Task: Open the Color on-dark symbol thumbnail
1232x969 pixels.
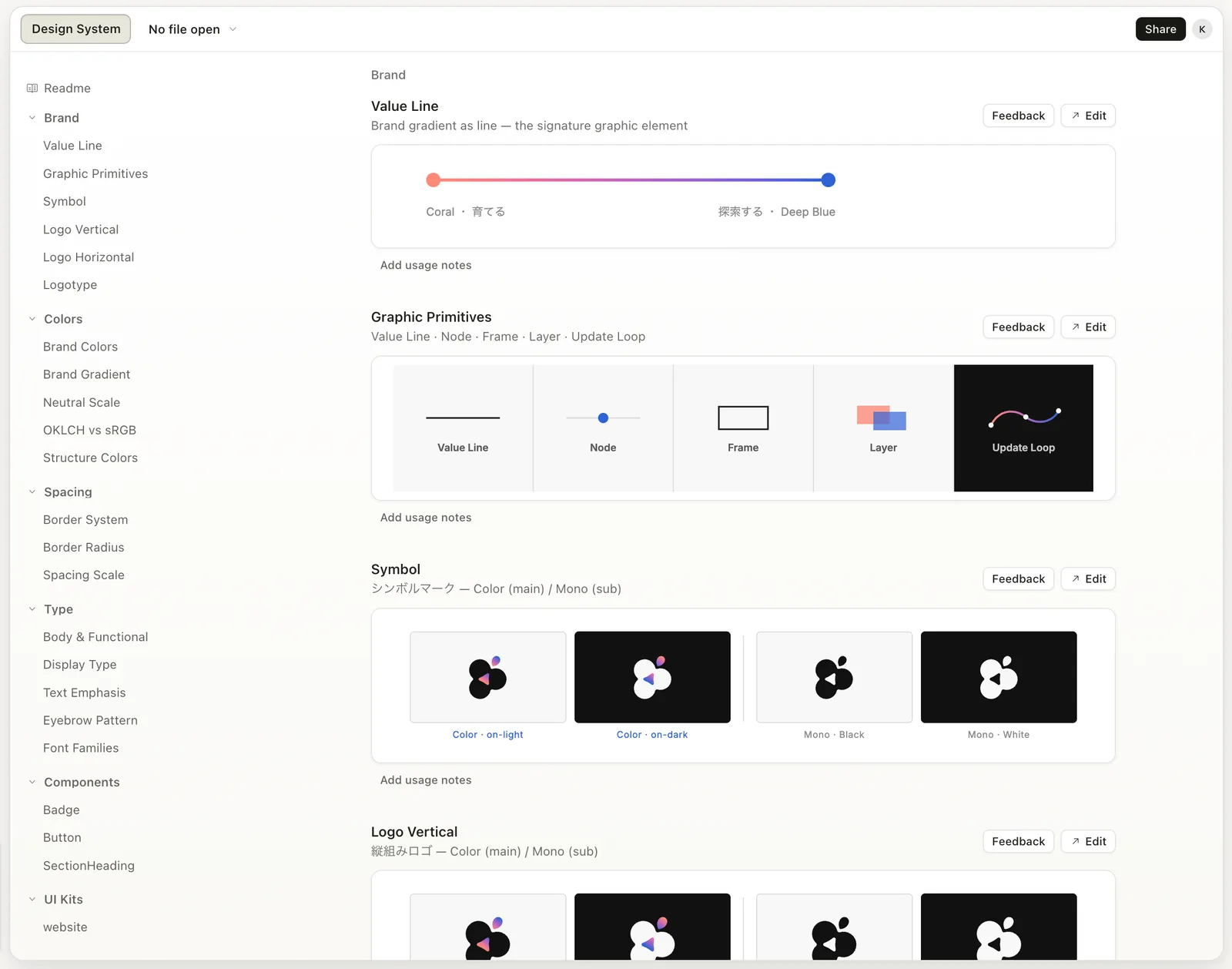Action: (x=652, y=677)
